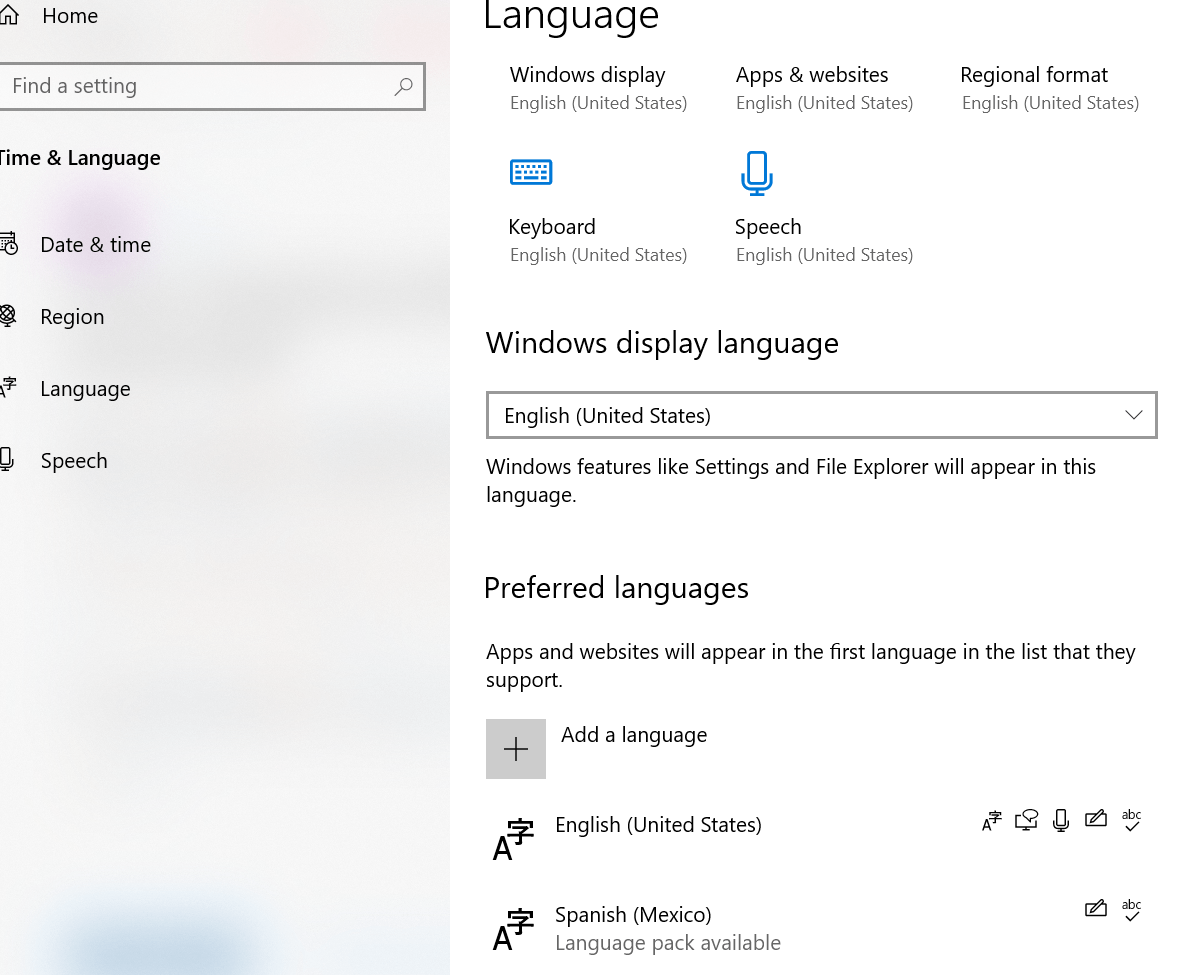Click the Windows display tile label
This screenshot has height=975, width=1200.
587,75
